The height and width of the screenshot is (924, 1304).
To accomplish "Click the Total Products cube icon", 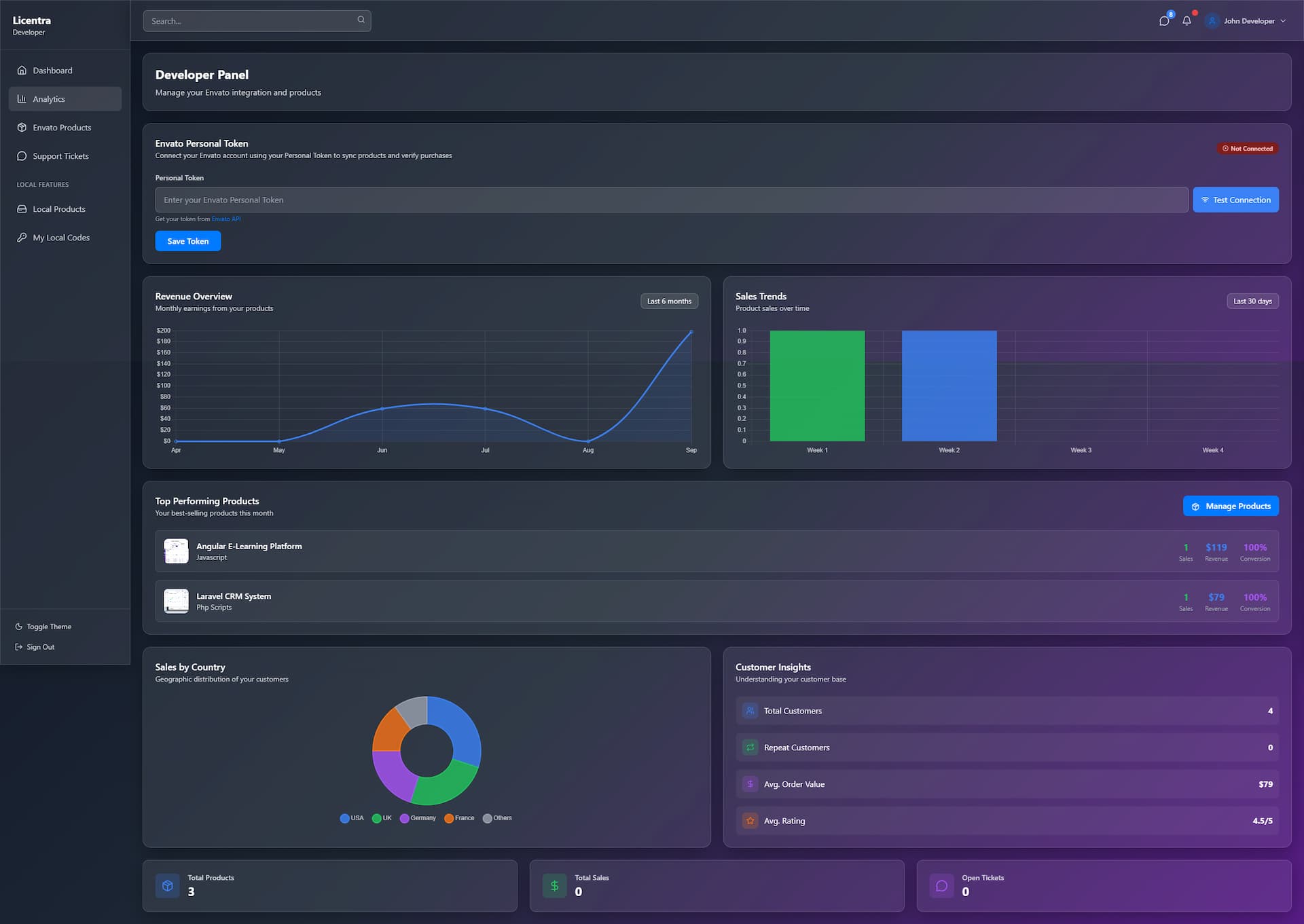I will pyautogui.click(x=168, y=886).
